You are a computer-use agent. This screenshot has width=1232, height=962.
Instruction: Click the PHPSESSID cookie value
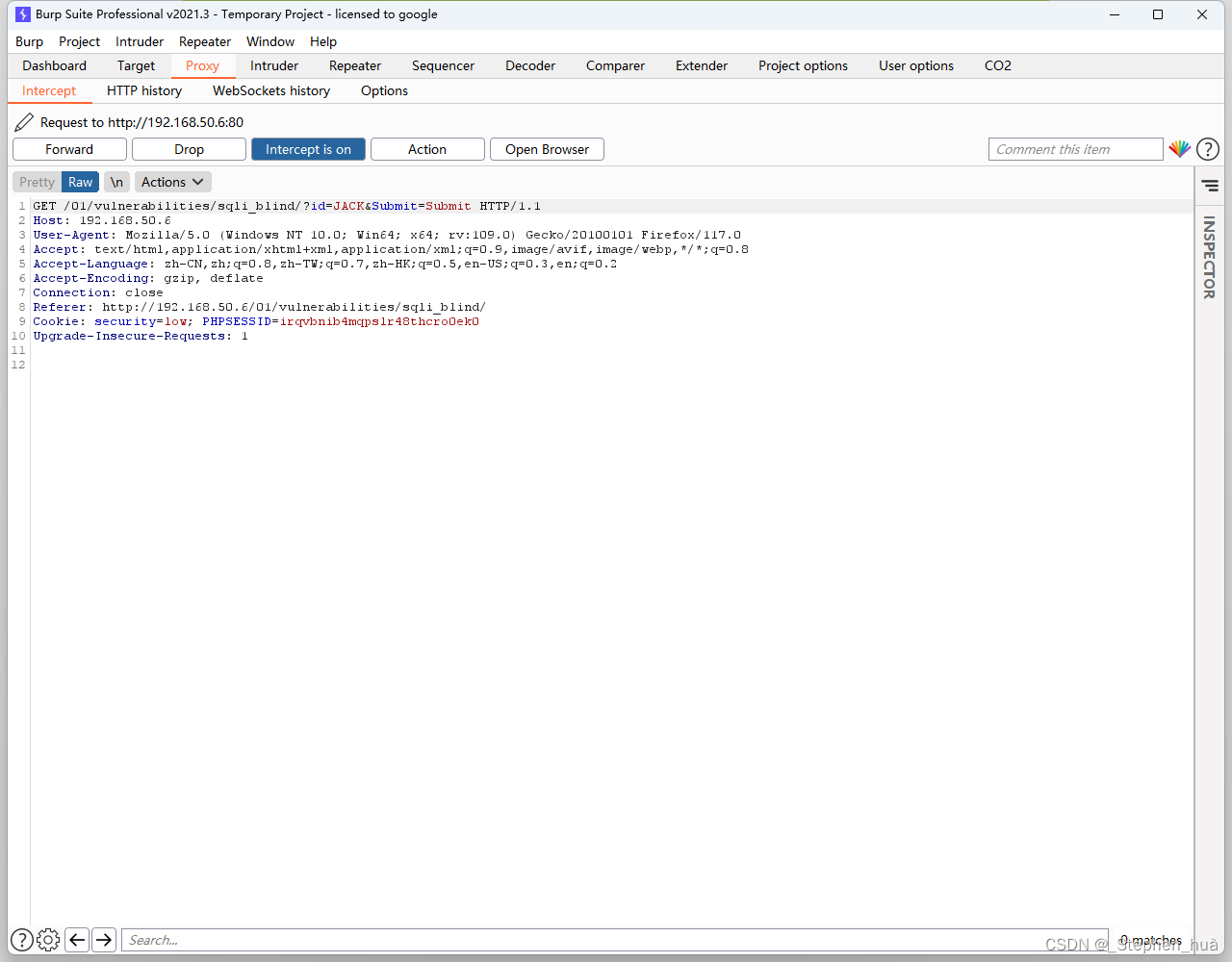click(x=379, y=321)
